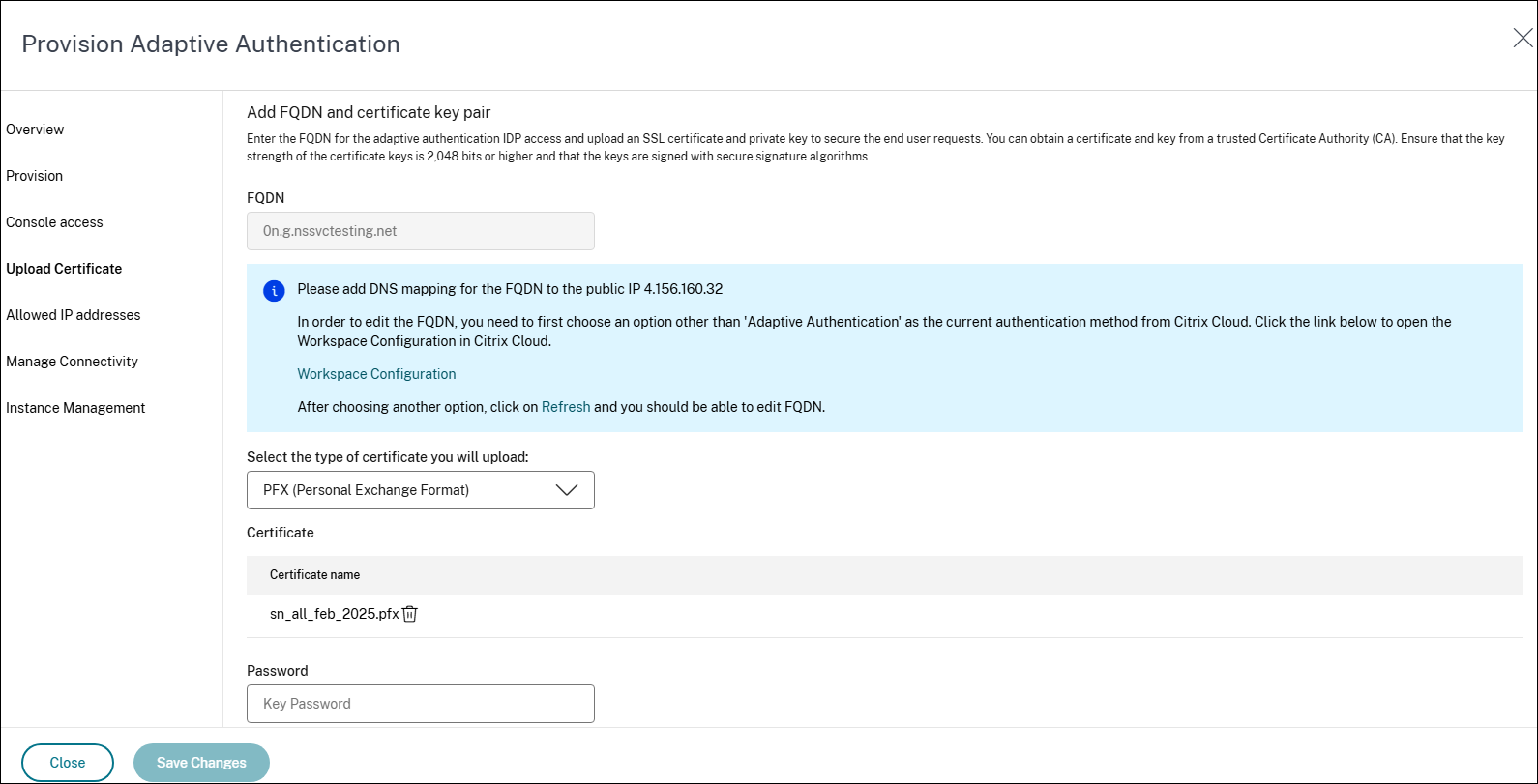Expand the certificate type dropdown arrow
Image resolution: width=1538 pixels, height=784 pixels.
(x=567, y=490)
